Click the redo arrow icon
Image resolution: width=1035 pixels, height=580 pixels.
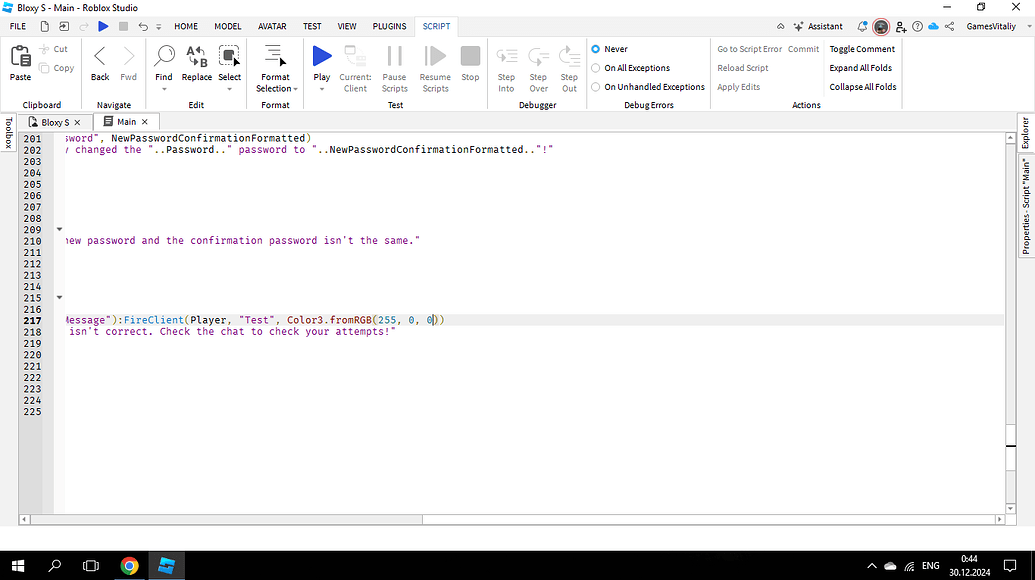tap(84, 26)
